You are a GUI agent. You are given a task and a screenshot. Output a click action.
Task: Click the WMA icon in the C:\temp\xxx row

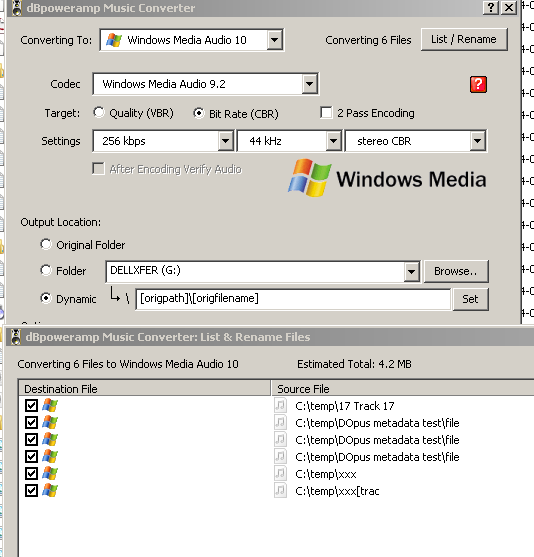point(50,474)
